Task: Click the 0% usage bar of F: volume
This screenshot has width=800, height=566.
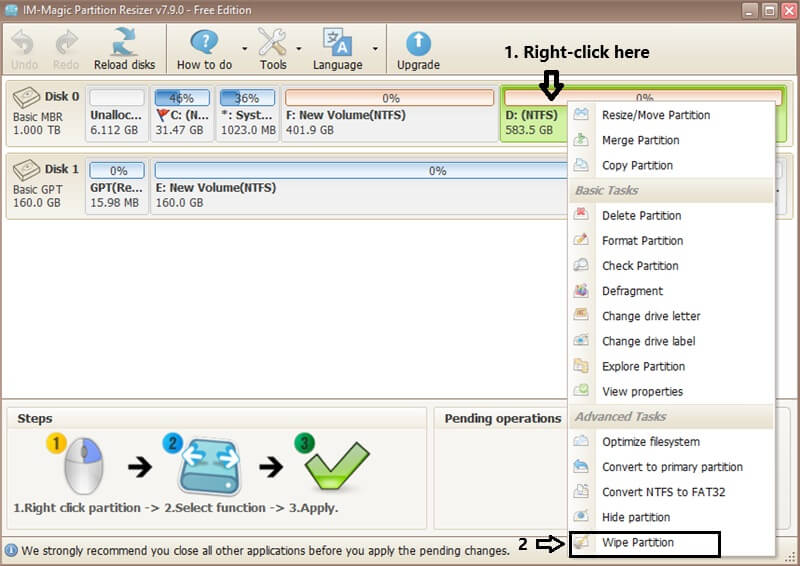Action: 390,97
